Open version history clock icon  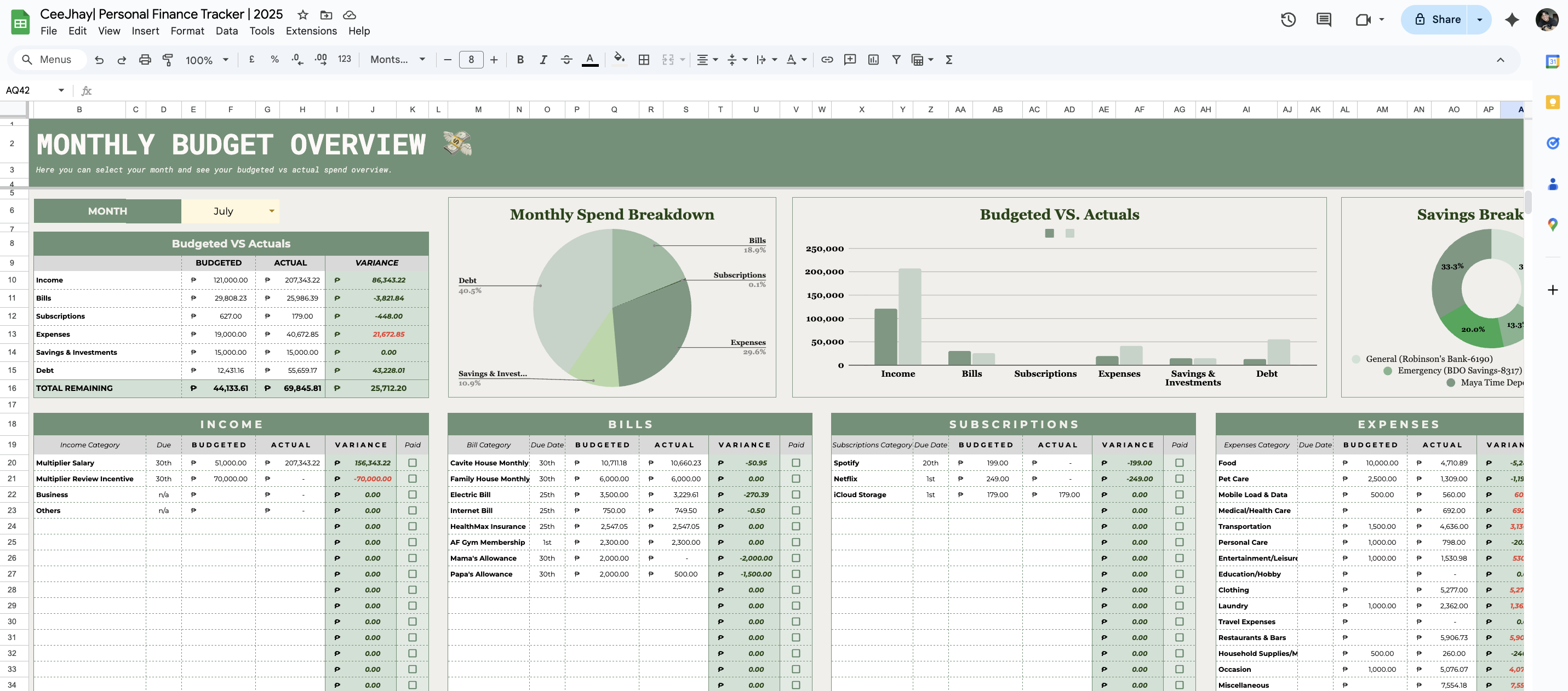[1288, 20]
